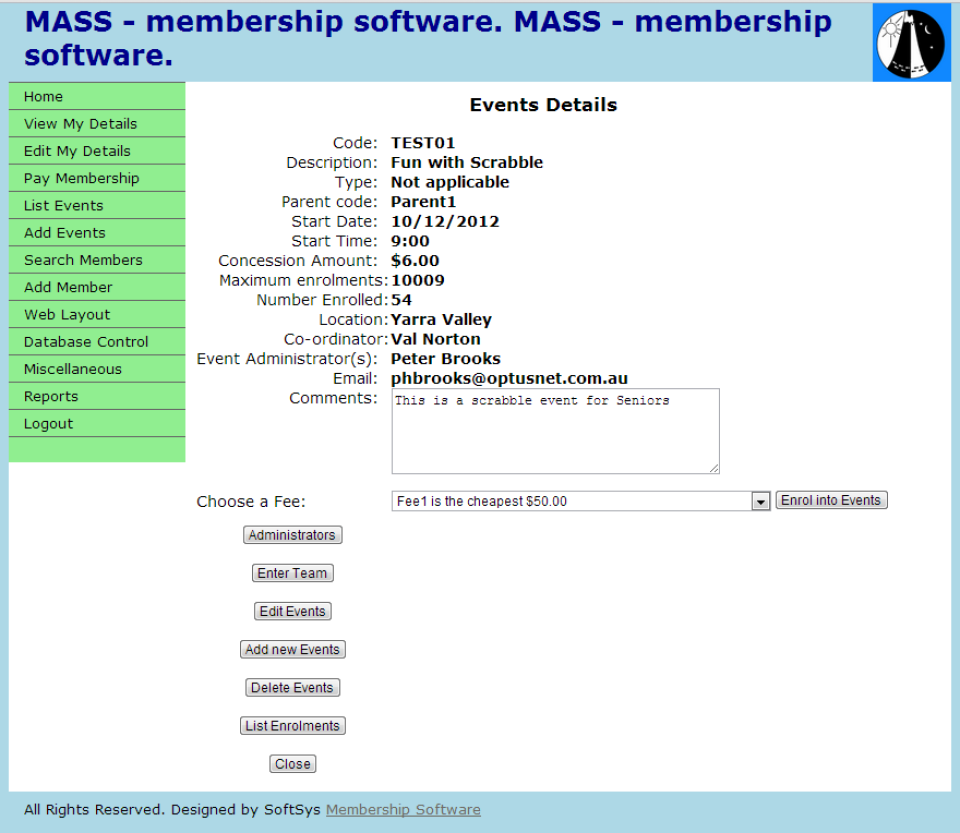Go to List Events
960x833 pixels.
[x=62, y=205]
